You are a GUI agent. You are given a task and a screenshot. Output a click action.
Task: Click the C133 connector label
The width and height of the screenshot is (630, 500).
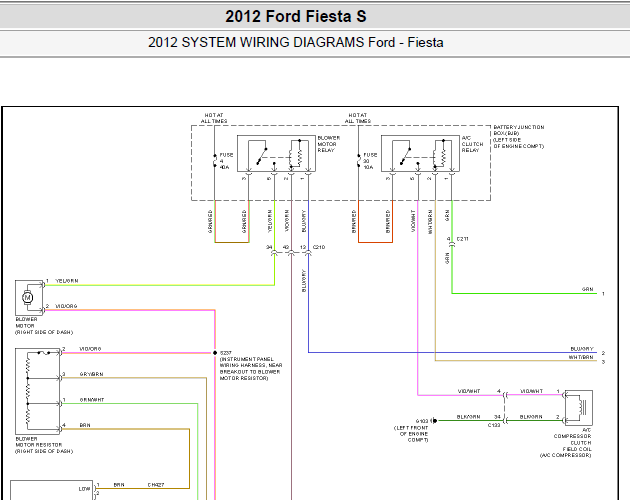(494, 425)
